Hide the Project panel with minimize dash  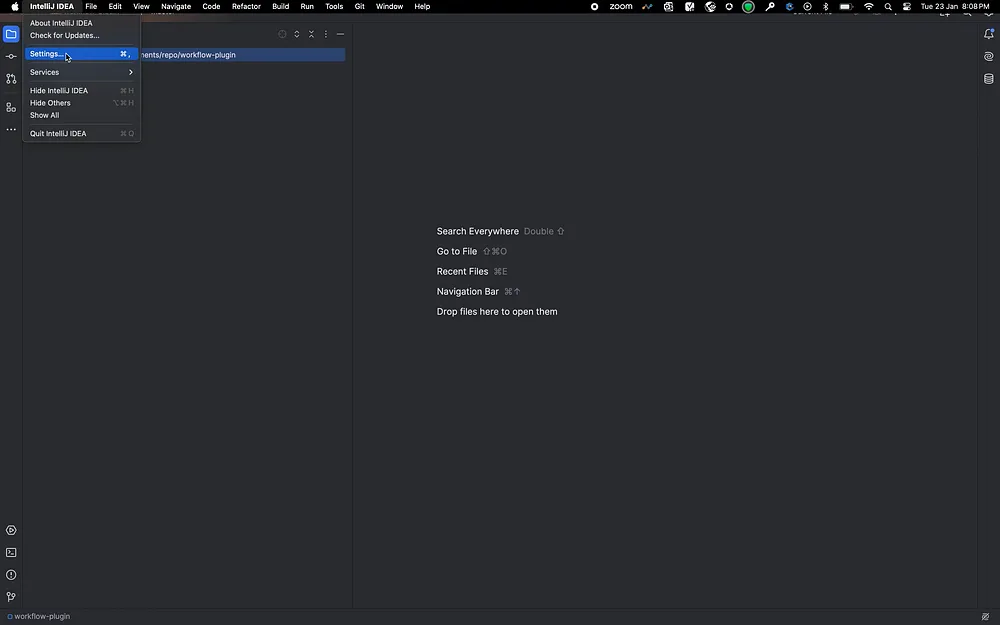click(341, 34)
